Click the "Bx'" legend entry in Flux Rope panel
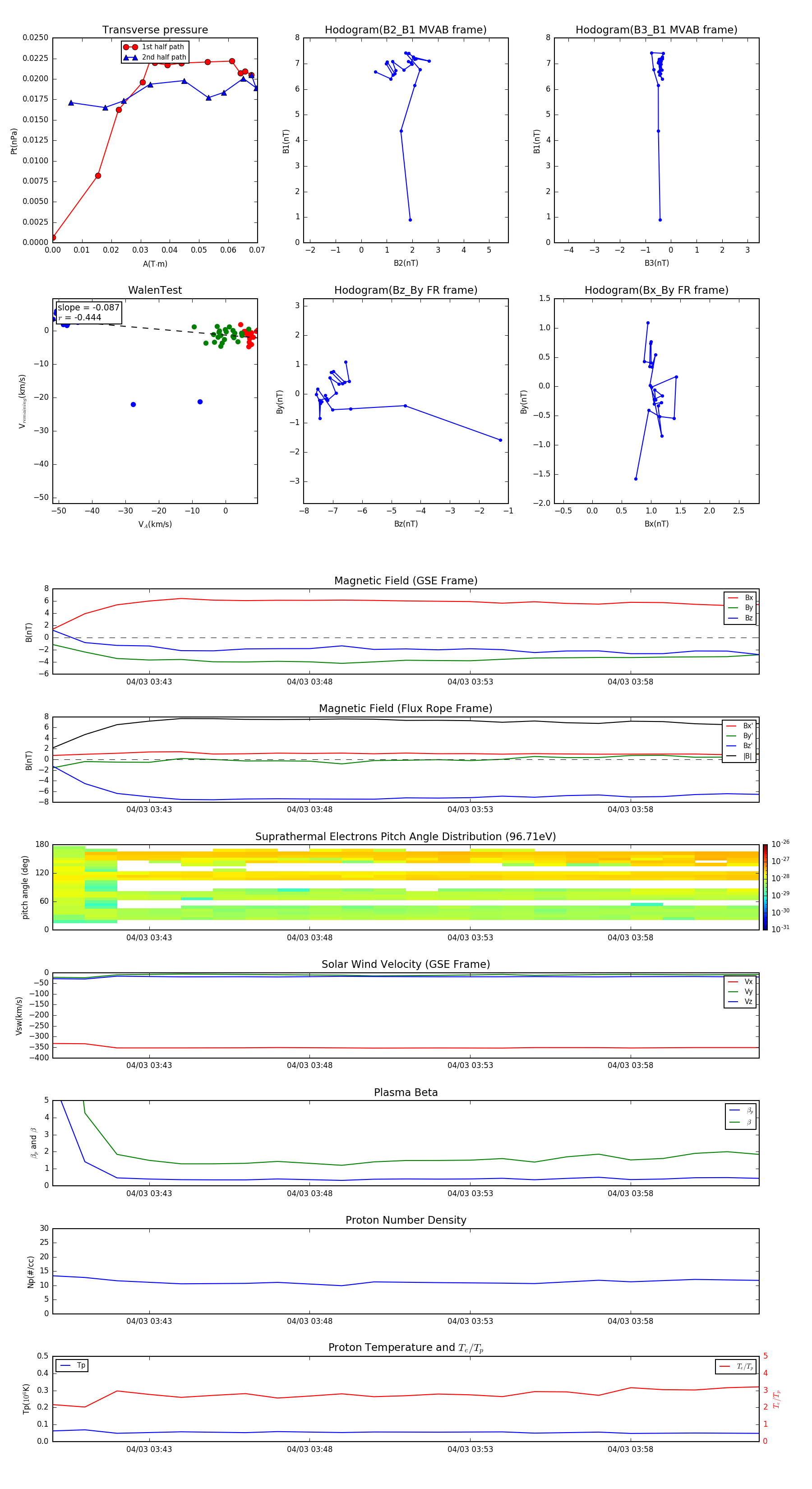The width and height of the screenshot is (812, 1489). point(740,726)
